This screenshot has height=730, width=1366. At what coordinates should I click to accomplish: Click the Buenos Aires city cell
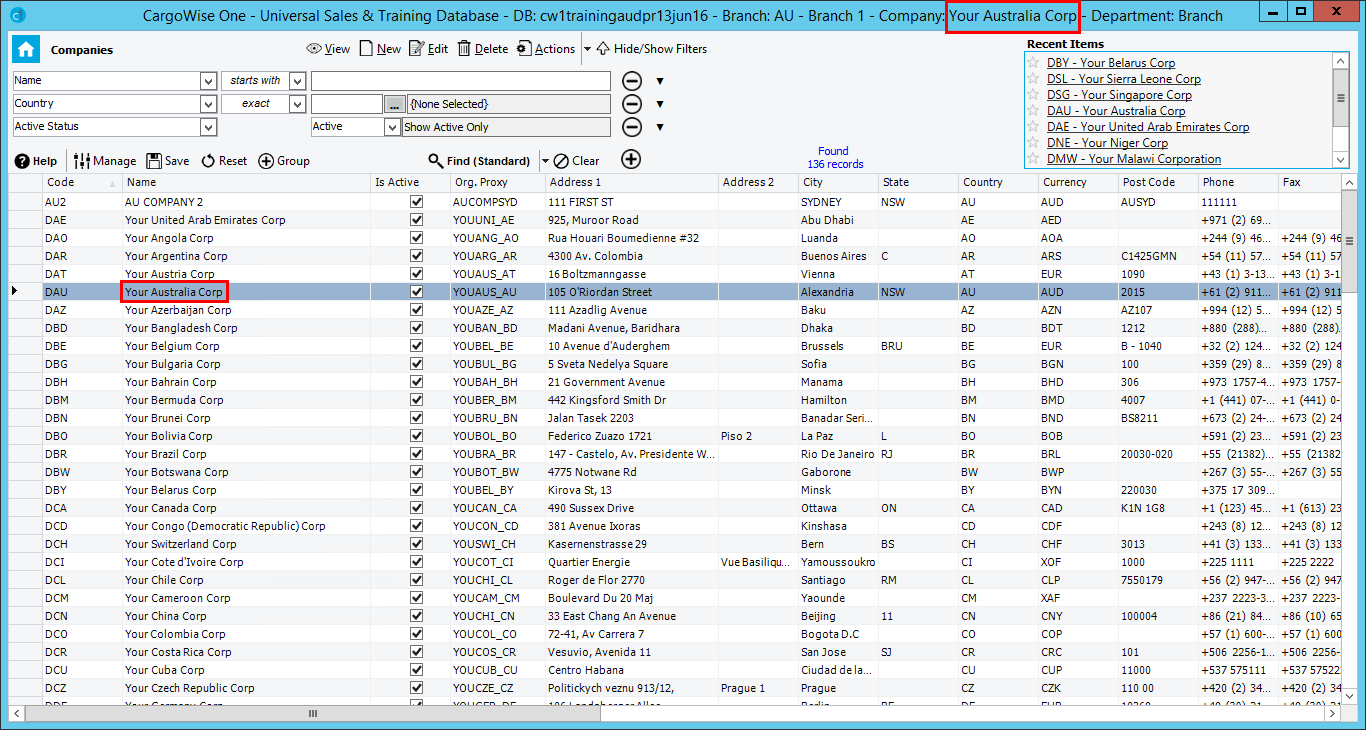[x=838, y=256]
